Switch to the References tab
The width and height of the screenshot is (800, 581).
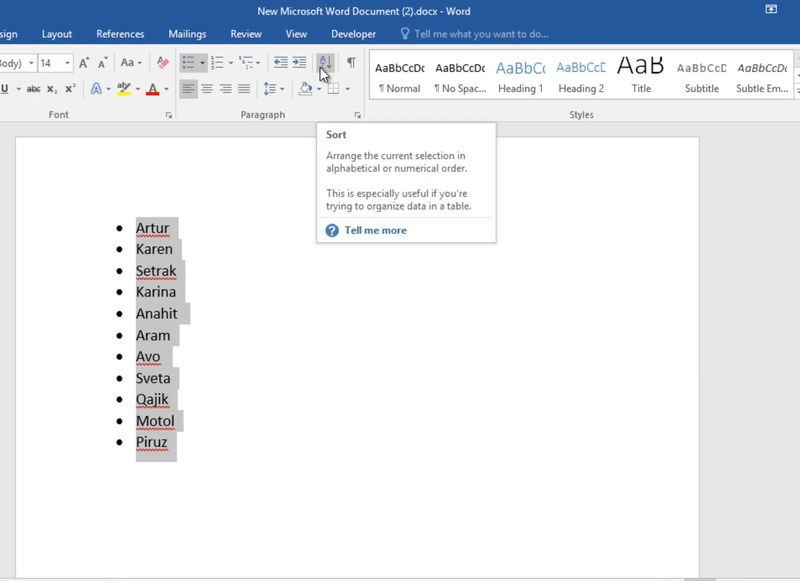pos(120,34)
